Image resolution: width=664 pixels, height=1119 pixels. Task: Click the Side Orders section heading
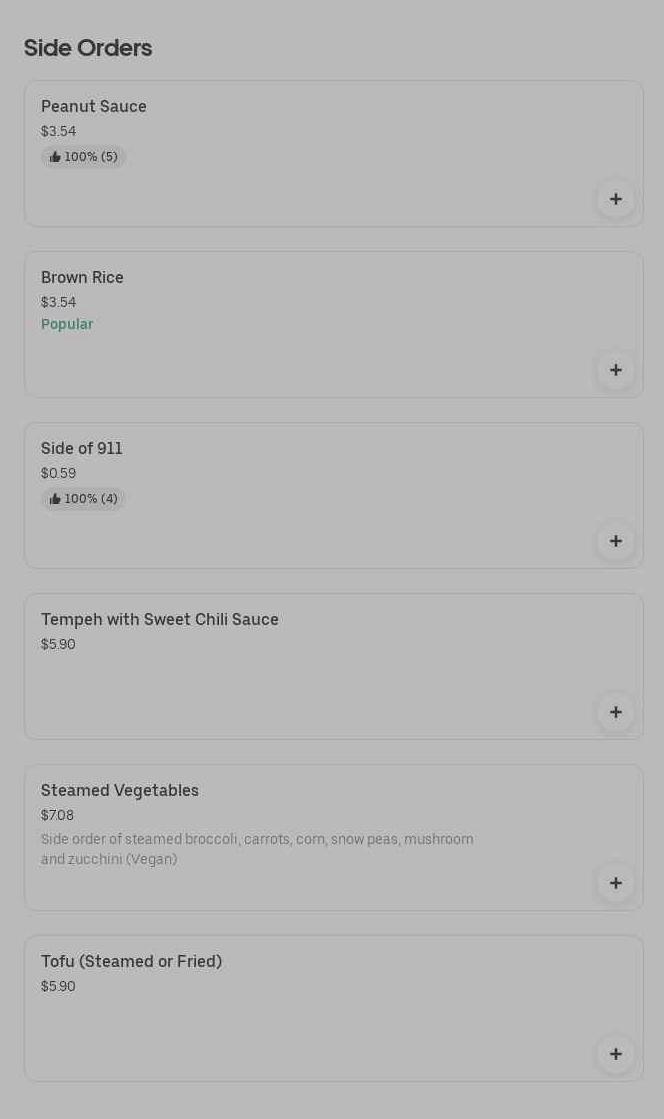pyautogui.click(x=88, y=48)
